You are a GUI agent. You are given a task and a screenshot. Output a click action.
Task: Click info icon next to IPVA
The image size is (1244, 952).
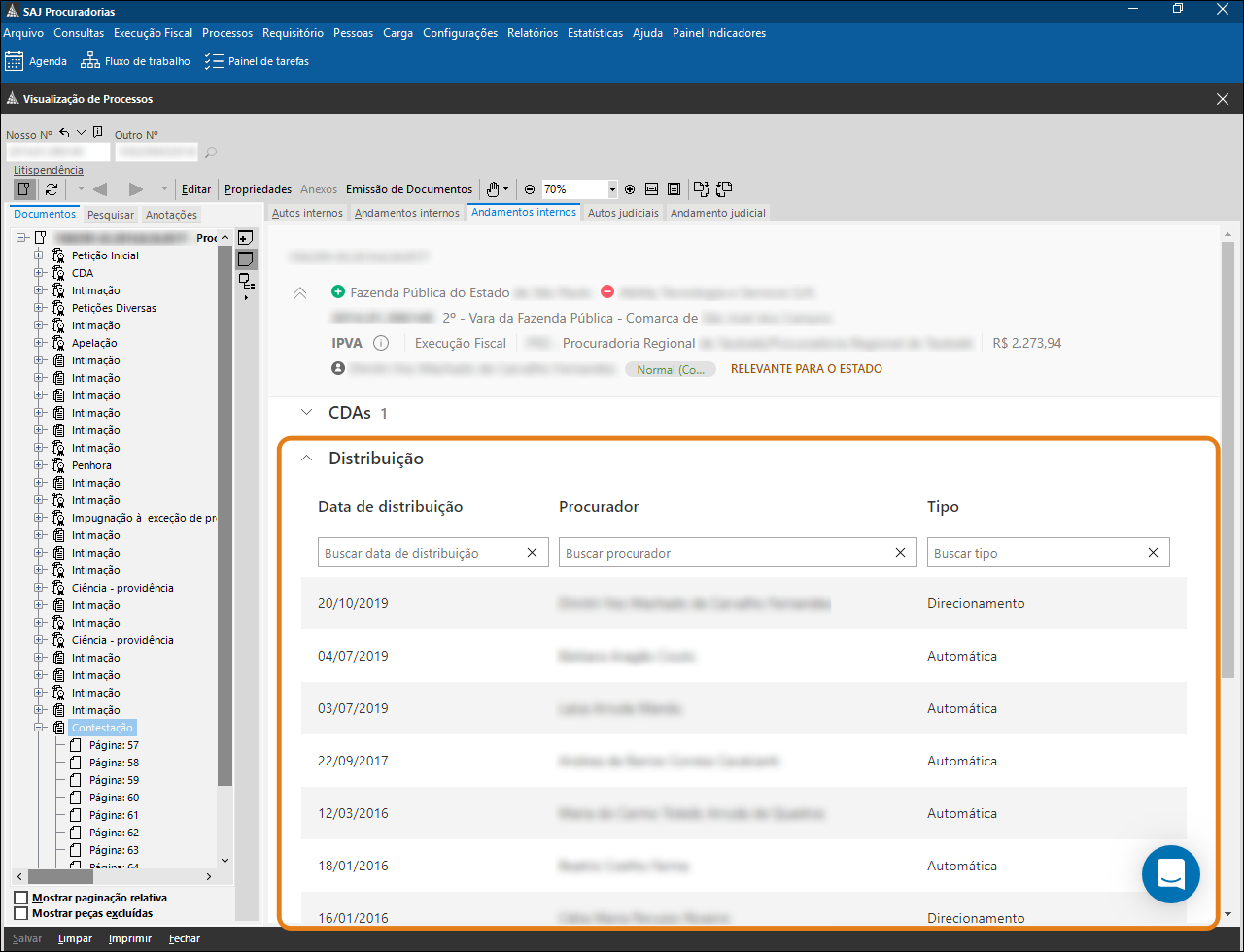point(381,343)
